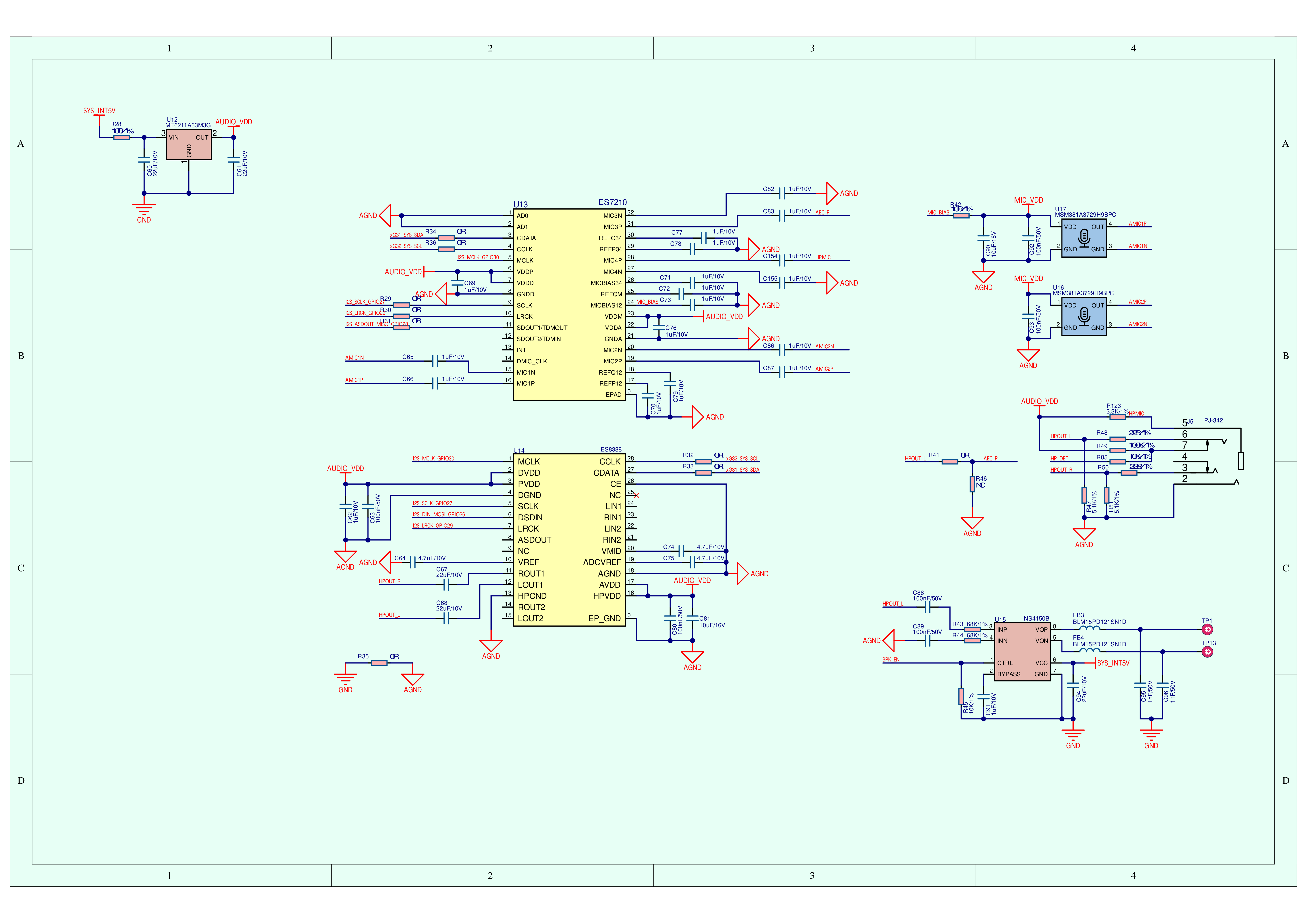Click the HP_DET net label

point(1060,459)
